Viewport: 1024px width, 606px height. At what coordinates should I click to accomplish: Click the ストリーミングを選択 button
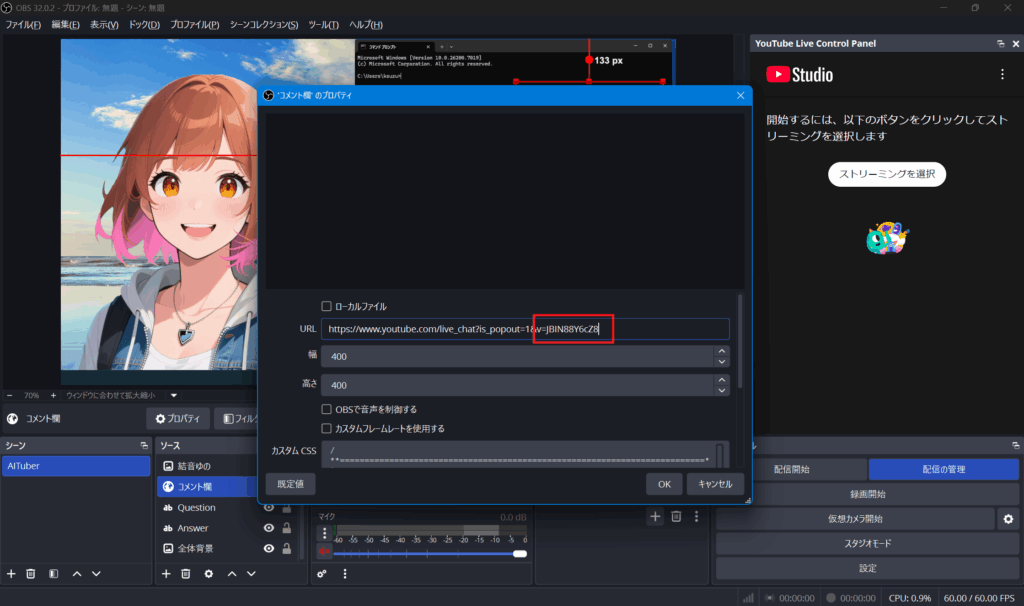pos(886,174)
